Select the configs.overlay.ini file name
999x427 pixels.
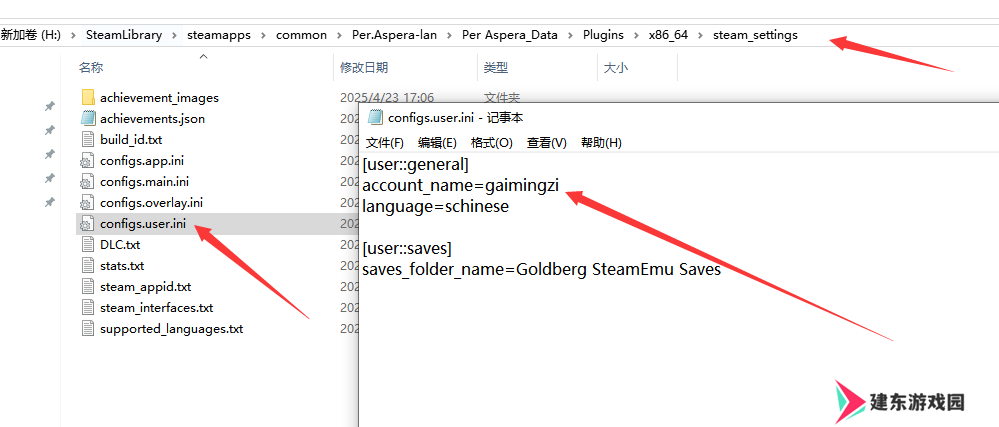coord(152,203)
